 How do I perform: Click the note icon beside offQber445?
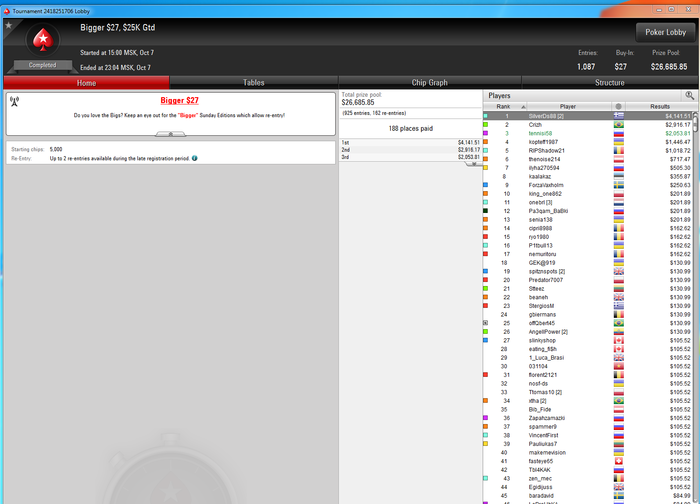coord(486,323)
